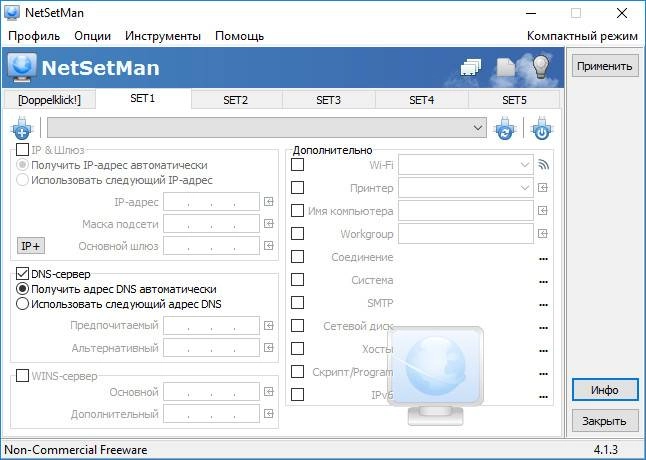Tick the SMTP checkbox
The image size is (646, 460).
click(x=297, y=303)
